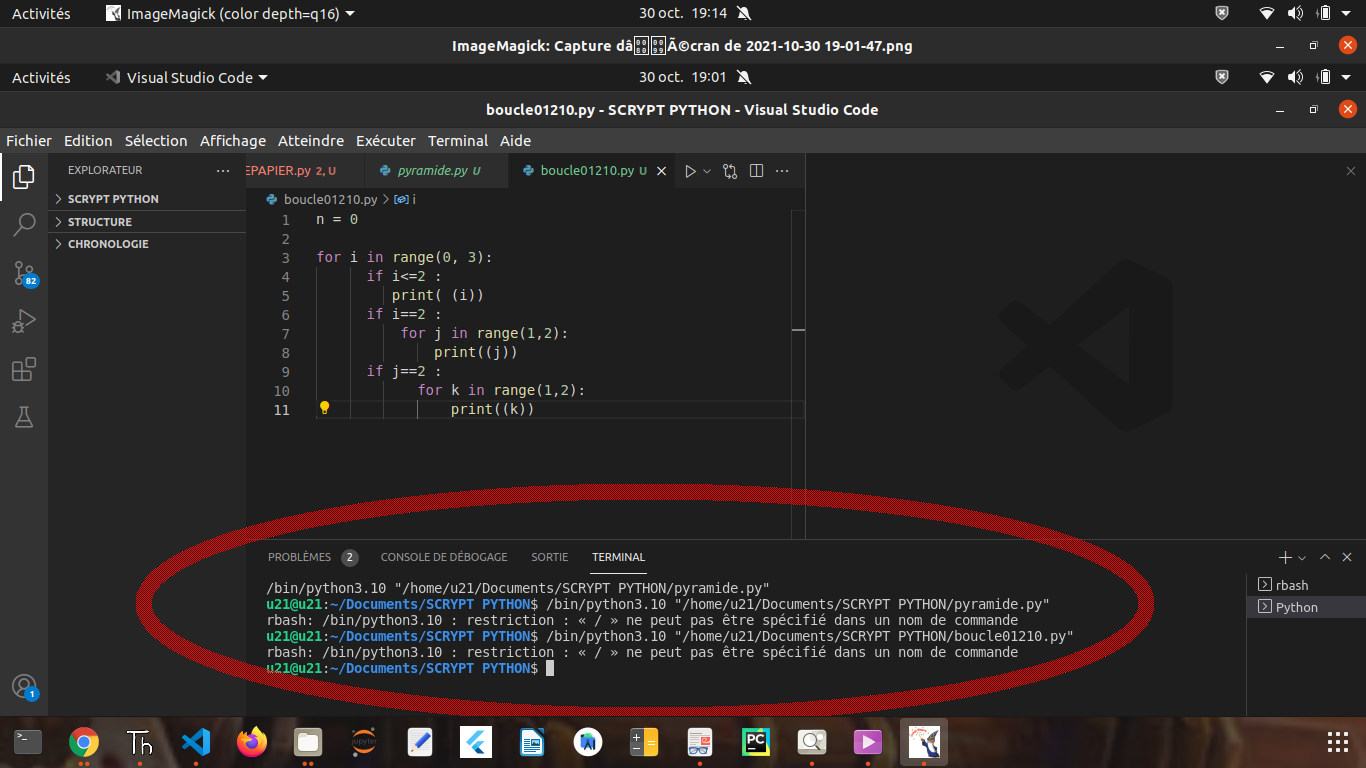Switch to the pyramide.py tab

coord(437,171)
